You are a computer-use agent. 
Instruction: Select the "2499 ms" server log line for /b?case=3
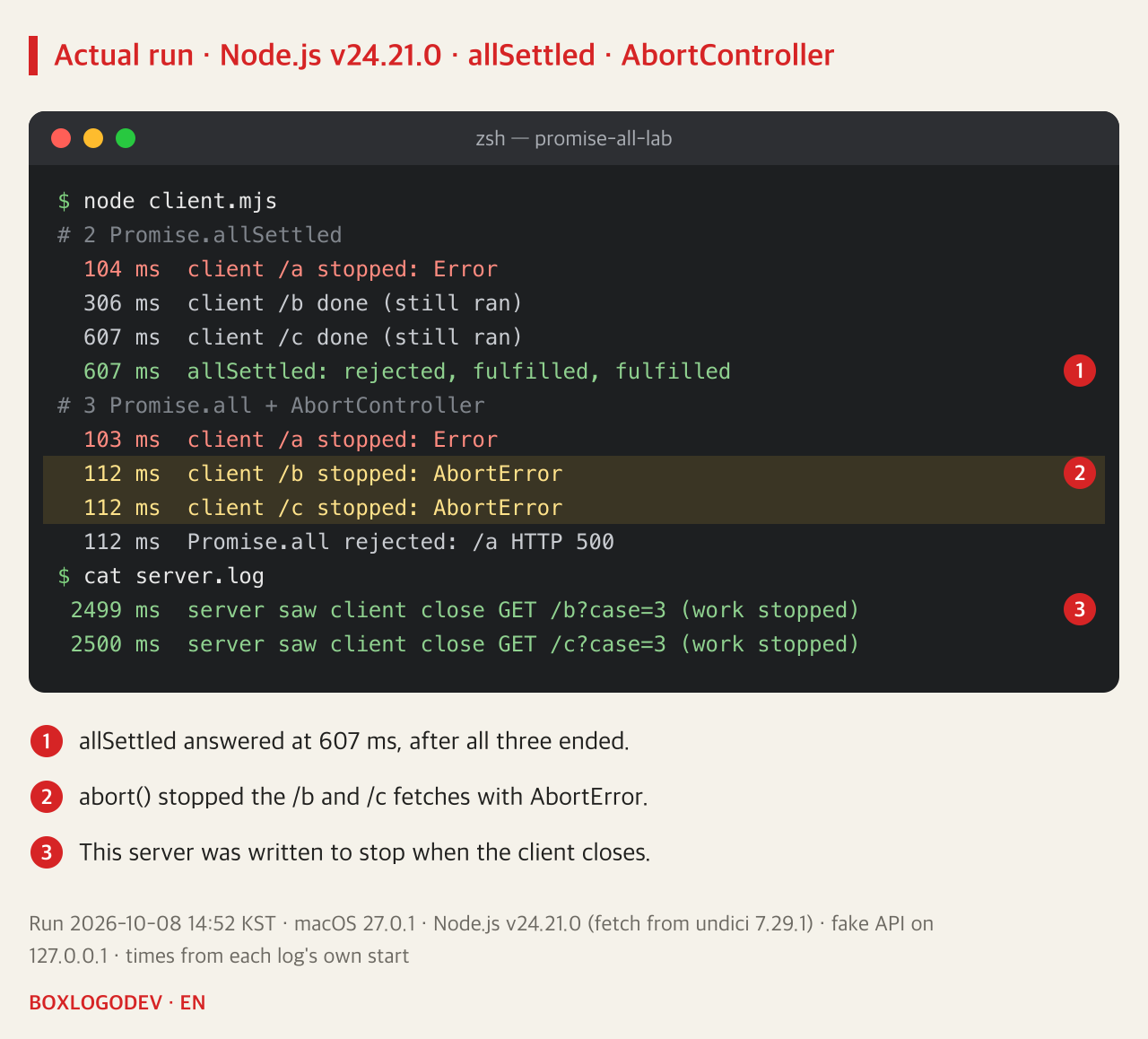(465, 610)
